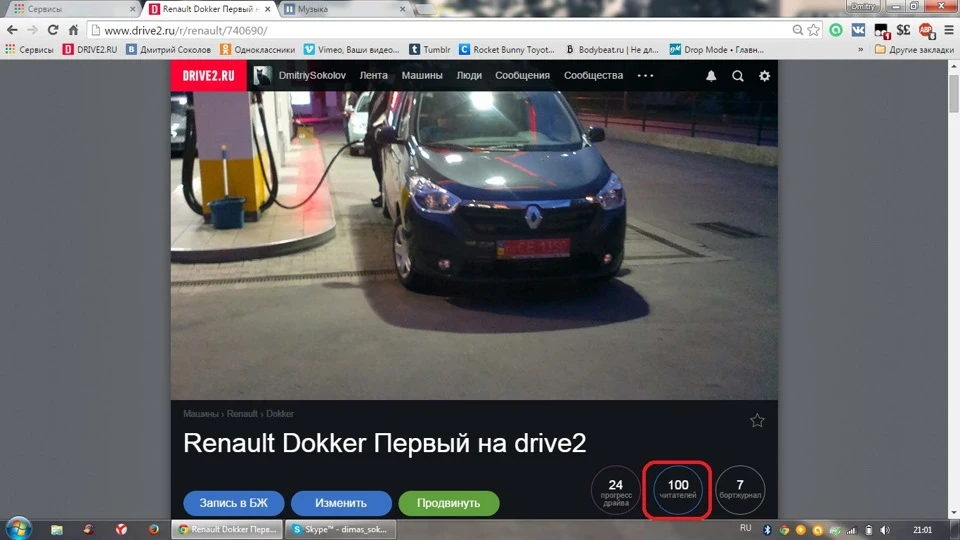Switch to the Skype taskbar window
The height and width of the screenshot is (540, 960).
tap(341, 530)
